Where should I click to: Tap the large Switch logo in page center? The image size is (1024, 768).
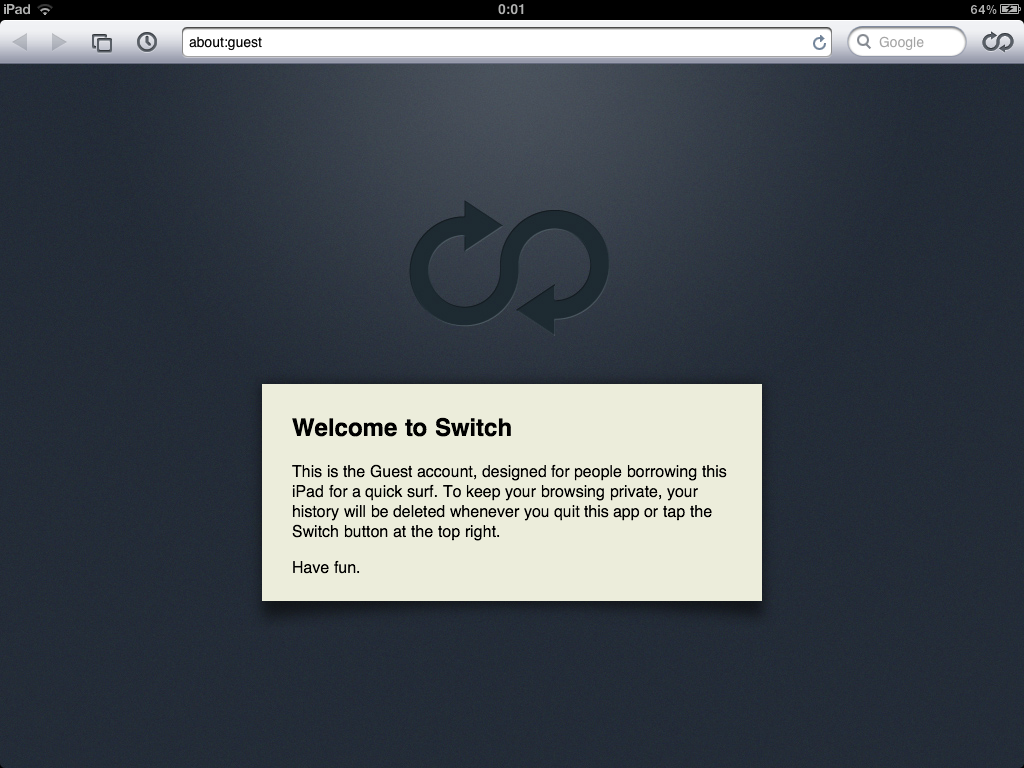click(509, 268)
